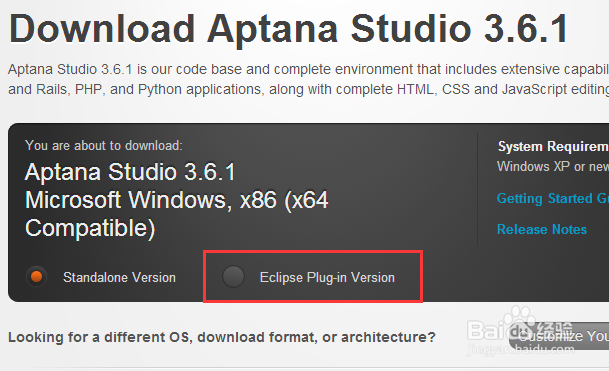Click the Customize Your Download button
The width and height of the screenshot is (609, 371).
(x=559, y=336)
